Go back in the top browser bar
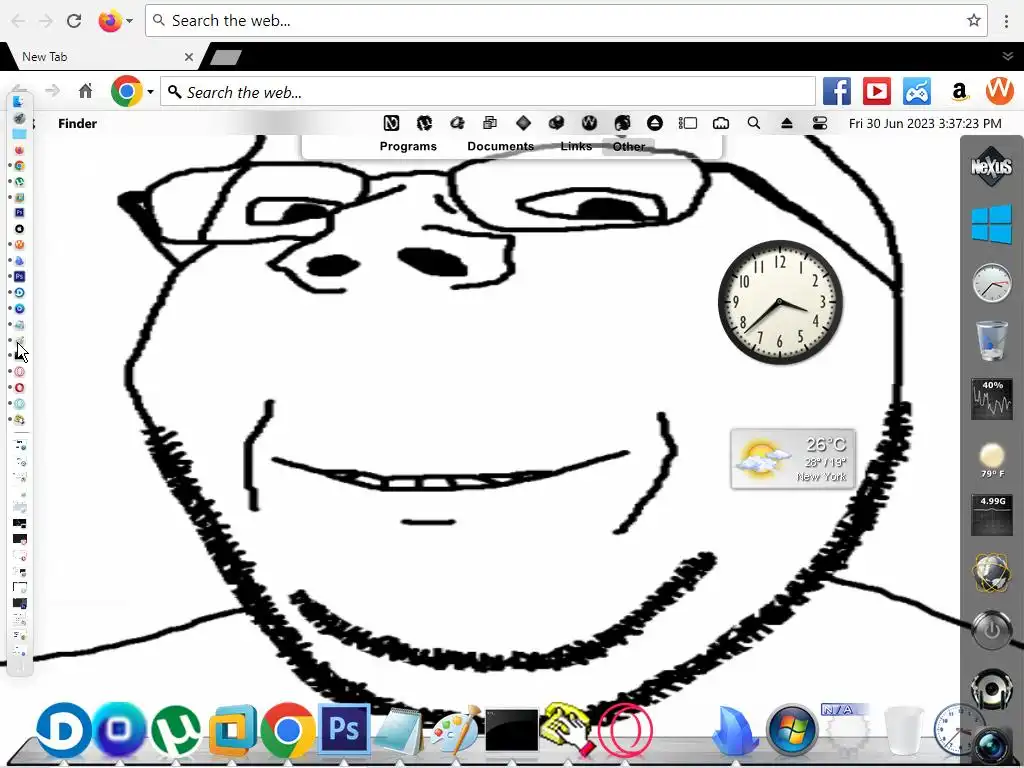 click(x=18, y=21)
